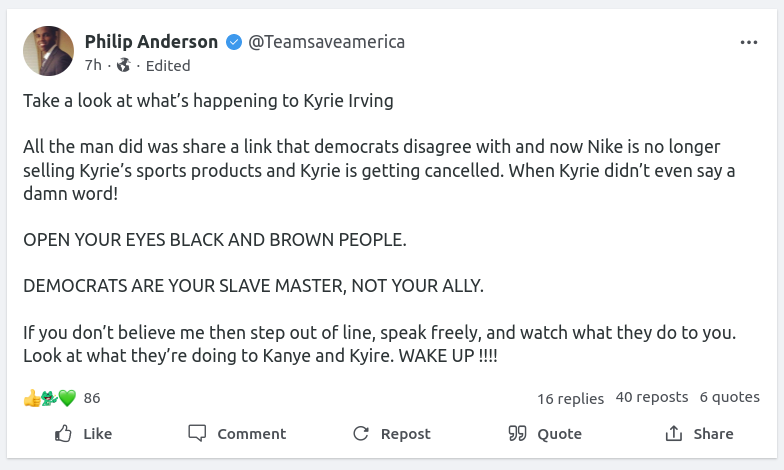View the 16 replies
The height and width of the screenshot is (470, 784).
[570, 398]
